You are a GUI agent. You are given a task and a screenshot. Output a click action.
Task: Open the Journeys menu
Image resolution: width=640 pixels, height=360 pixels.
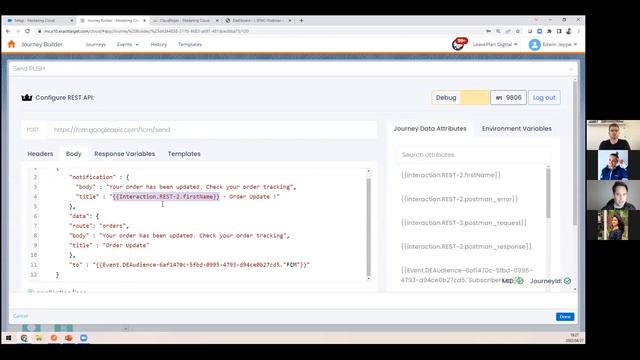[x=96, y=44]
